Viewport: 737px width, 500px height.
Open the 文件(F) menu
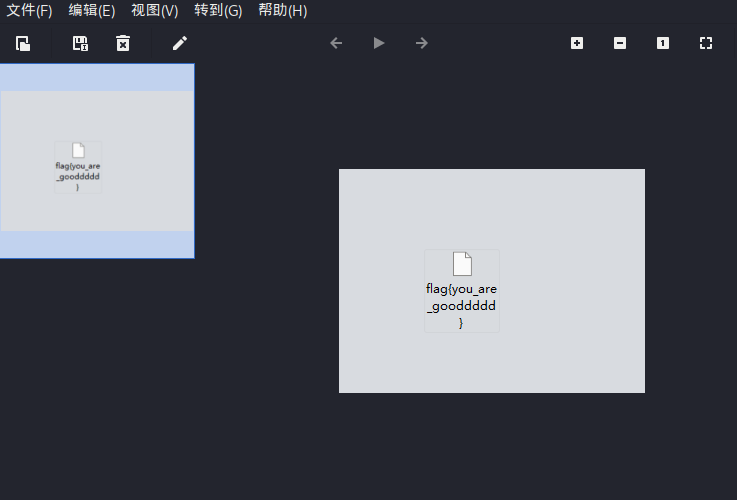(29, 11)
